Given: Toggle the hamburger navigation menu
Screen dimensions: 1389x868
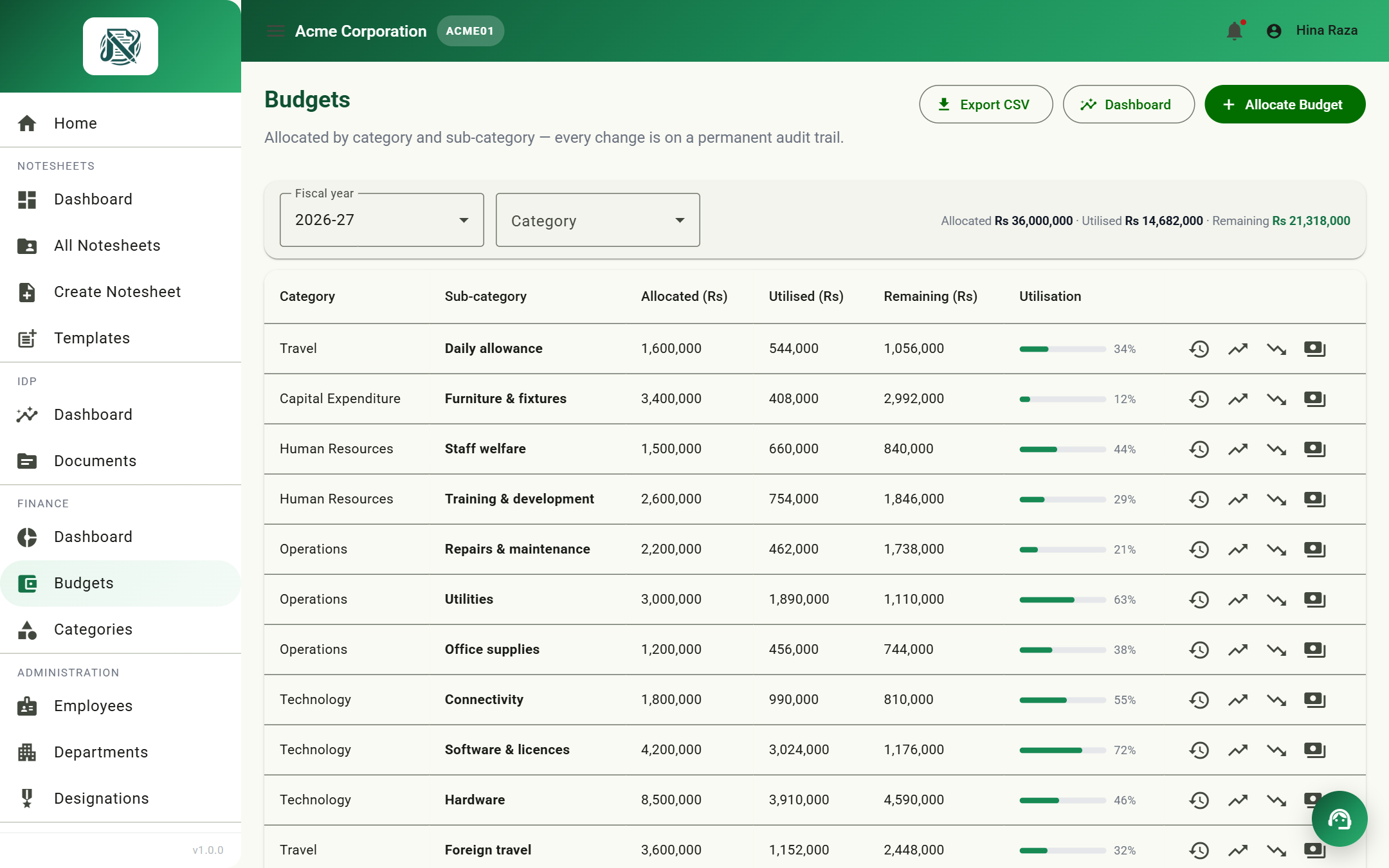Looking at the screenshot, I should click(x=276, y=31).
